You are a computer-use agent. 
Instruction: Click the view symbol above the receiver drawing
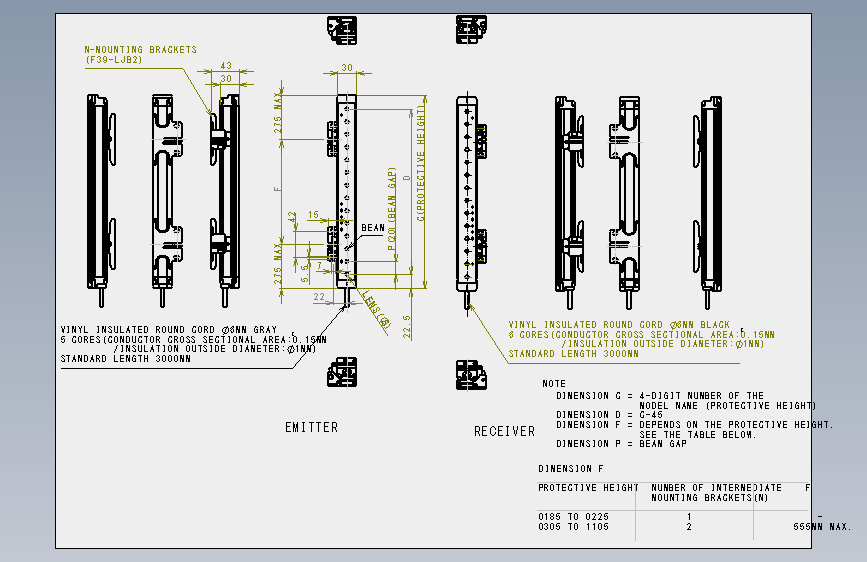[471, 29]
